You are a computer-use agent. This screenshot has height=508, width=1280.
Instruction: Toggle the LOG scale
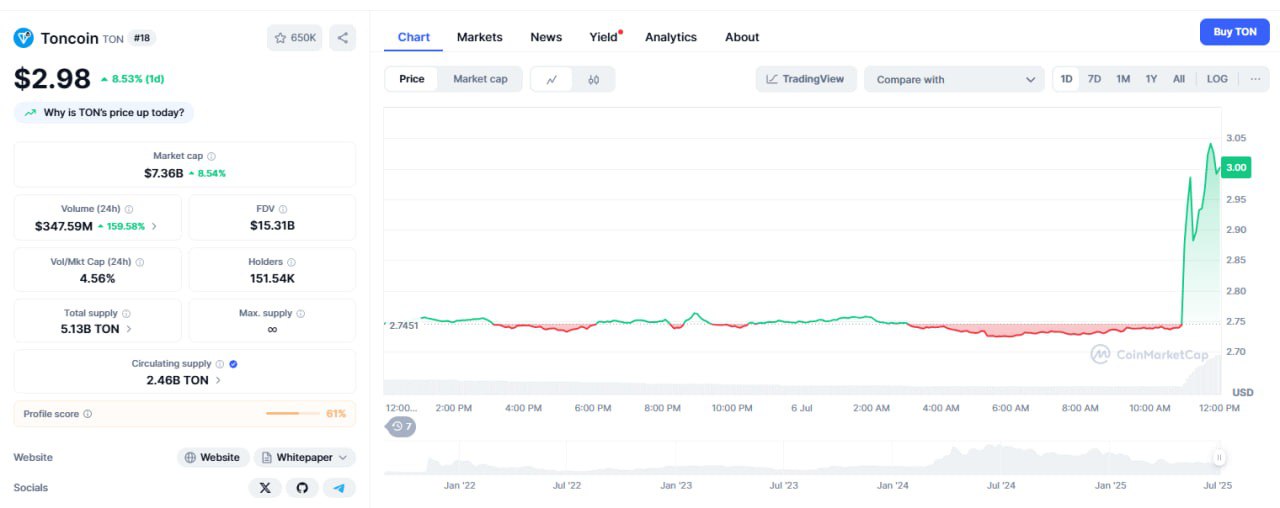[x=1217, y=79]
